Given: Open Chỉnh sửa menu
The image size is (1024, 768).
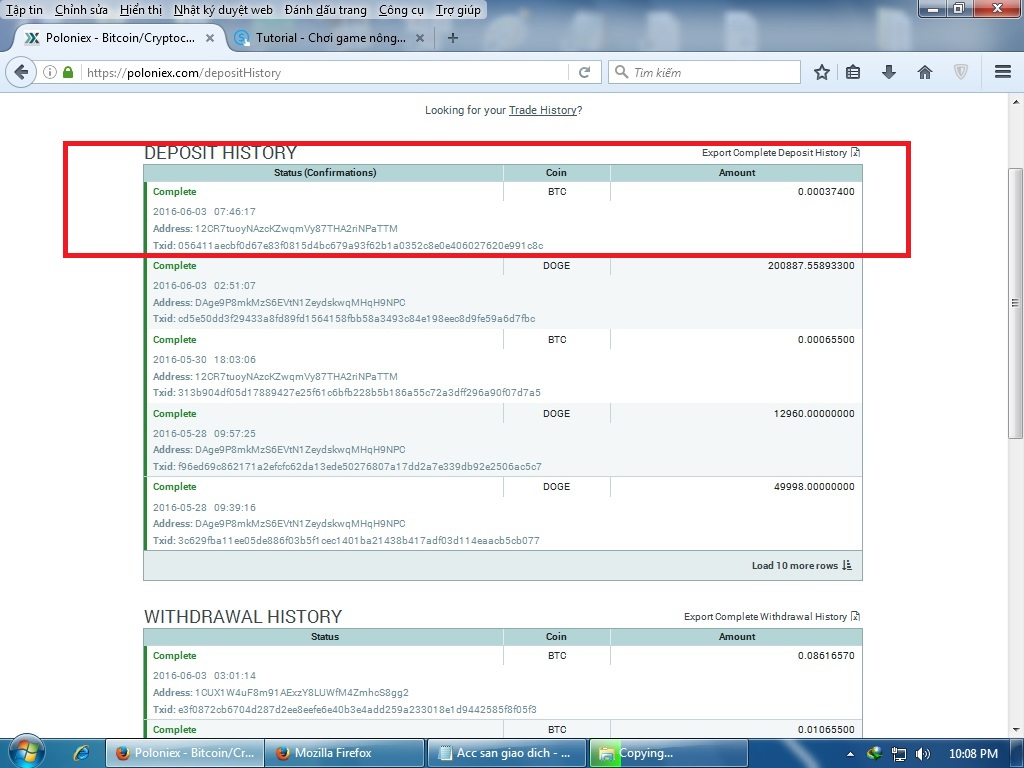Looking at the screenshot, I should [x=81, y=10].
